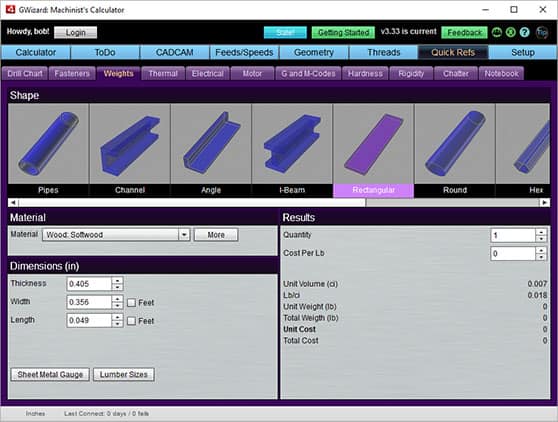Open the Calculator main tab
558x422 pixels.
36,53
